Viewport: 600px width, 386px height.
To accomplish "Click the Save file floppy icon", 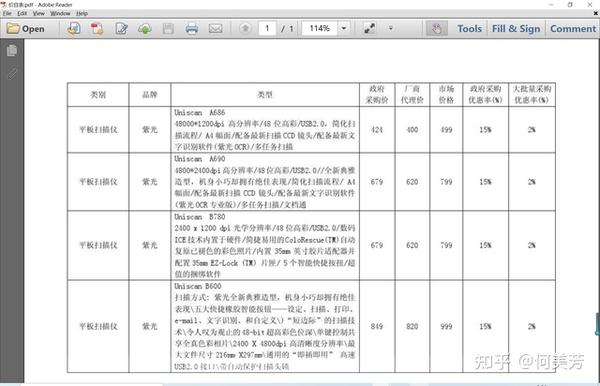I will (168, 29).
